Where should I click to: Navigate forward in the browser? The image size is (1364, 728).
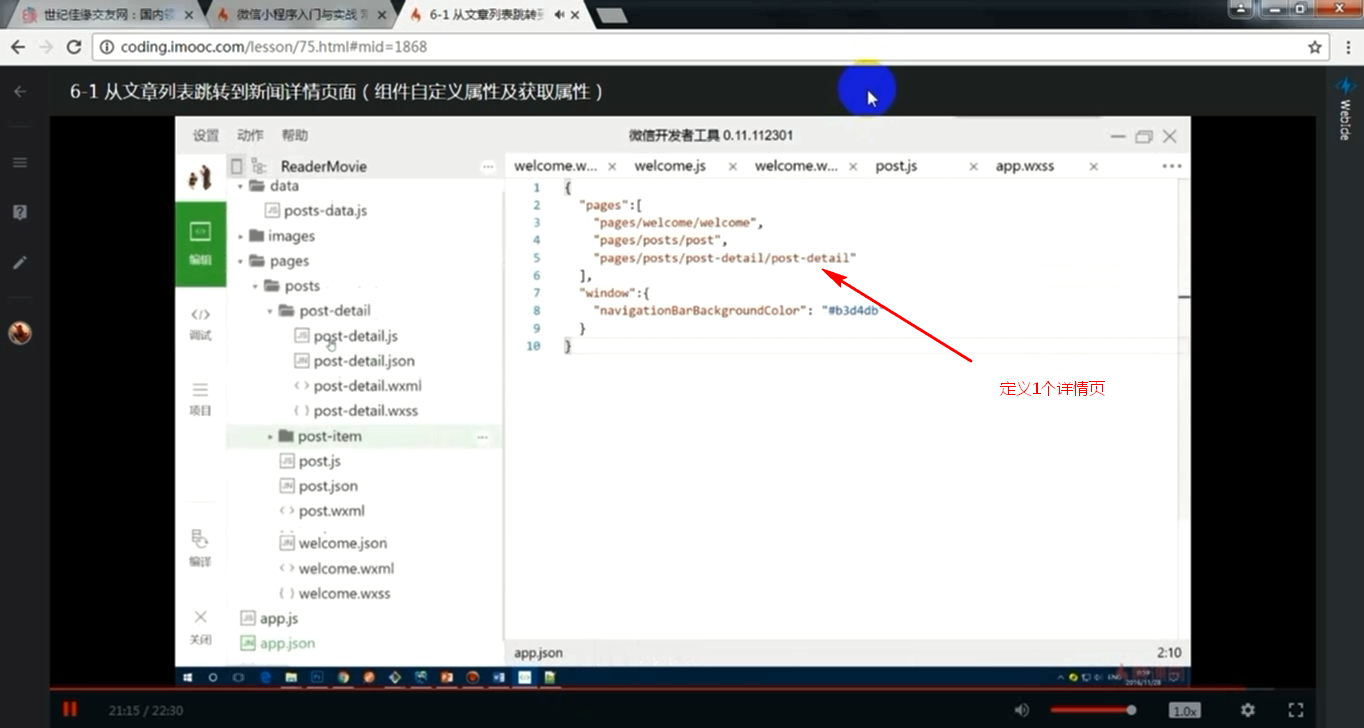tap(45, 47)
